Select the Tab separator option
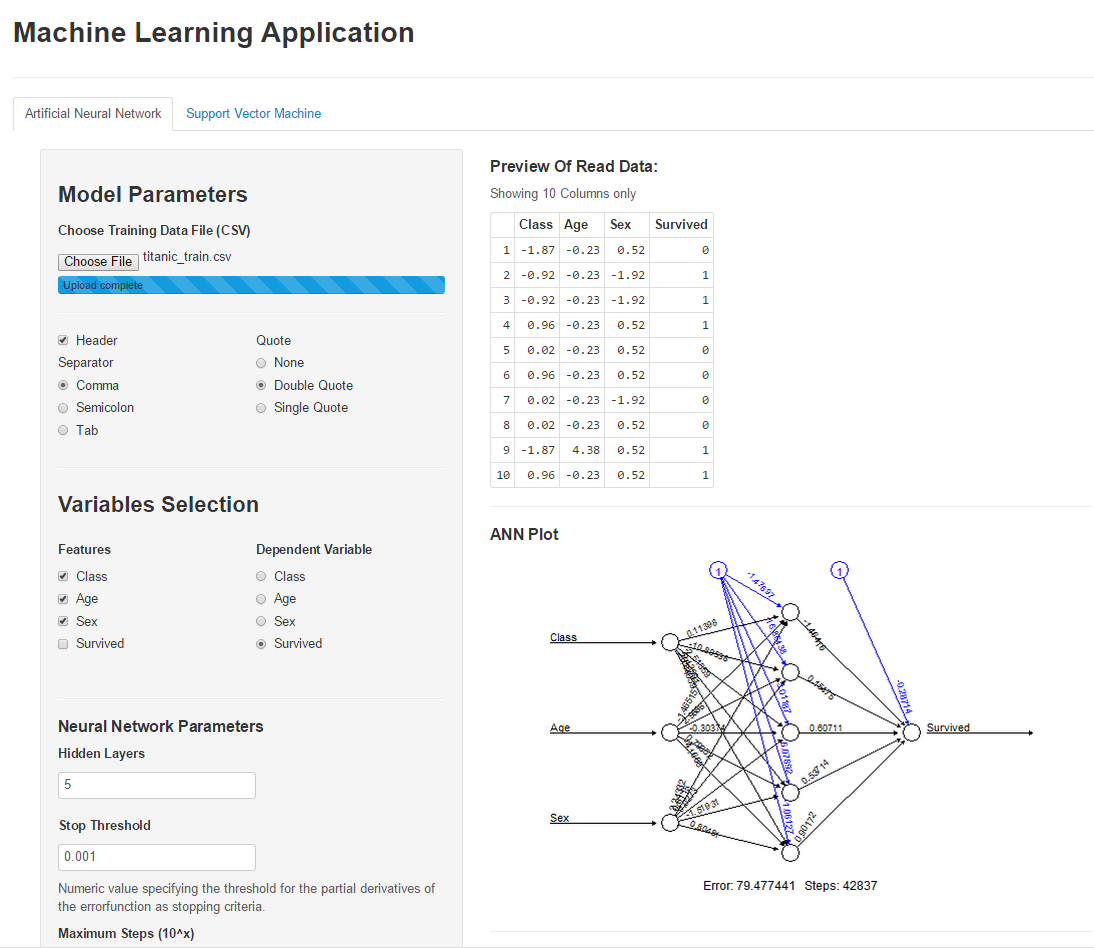 coord(63,430)
